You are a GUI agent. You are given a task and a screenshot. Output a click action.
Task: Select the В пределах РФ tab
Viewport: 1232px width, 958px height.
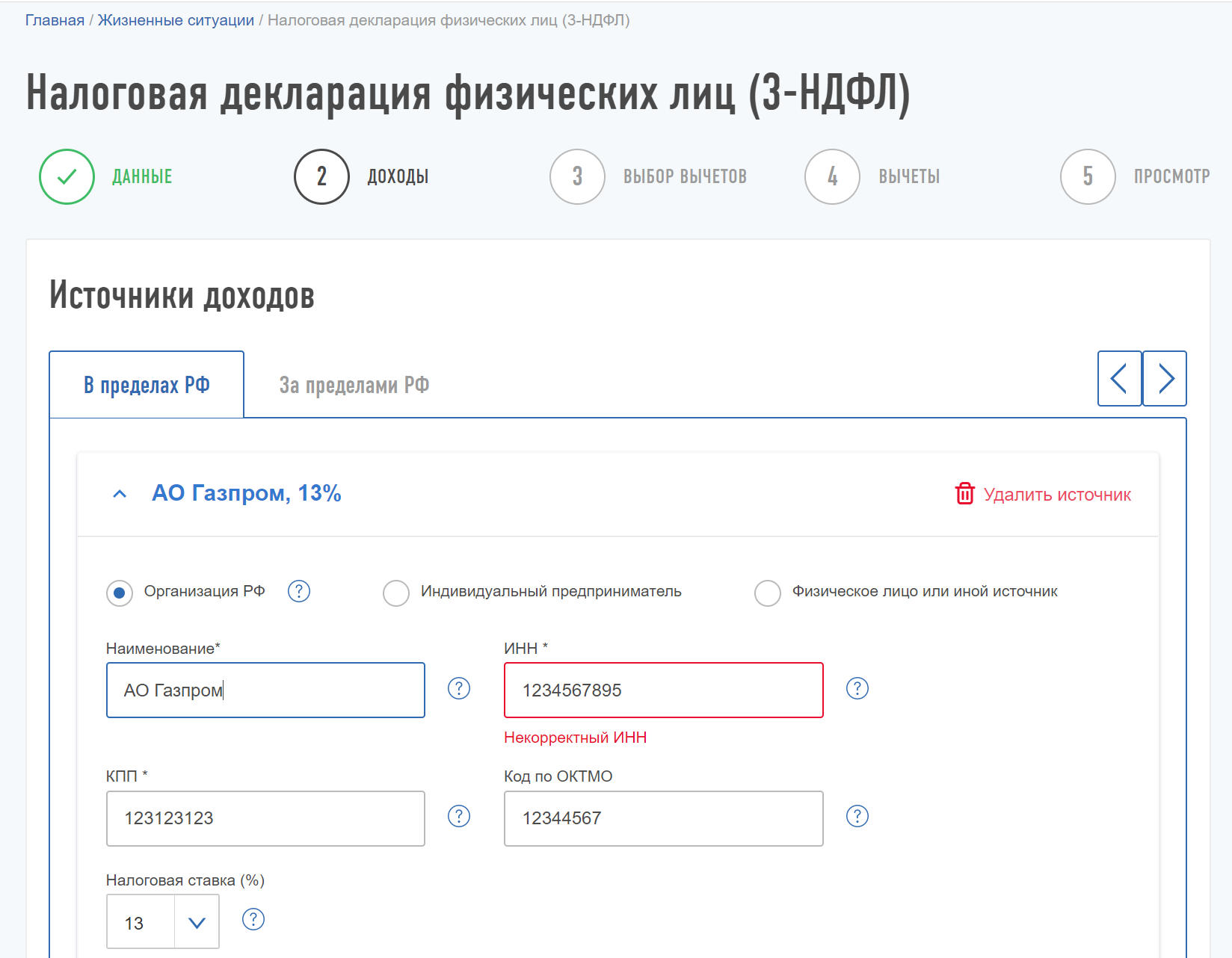[x=147, y=386]
